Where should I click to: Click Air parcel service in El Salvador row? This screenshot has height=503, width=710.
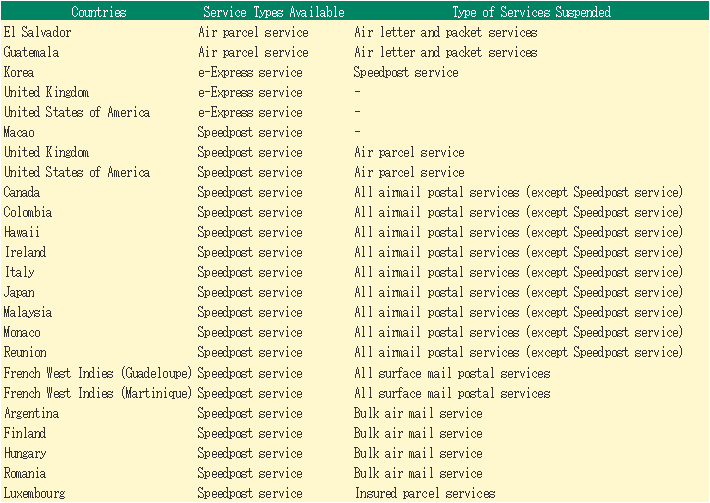click(x=254, y=32)
